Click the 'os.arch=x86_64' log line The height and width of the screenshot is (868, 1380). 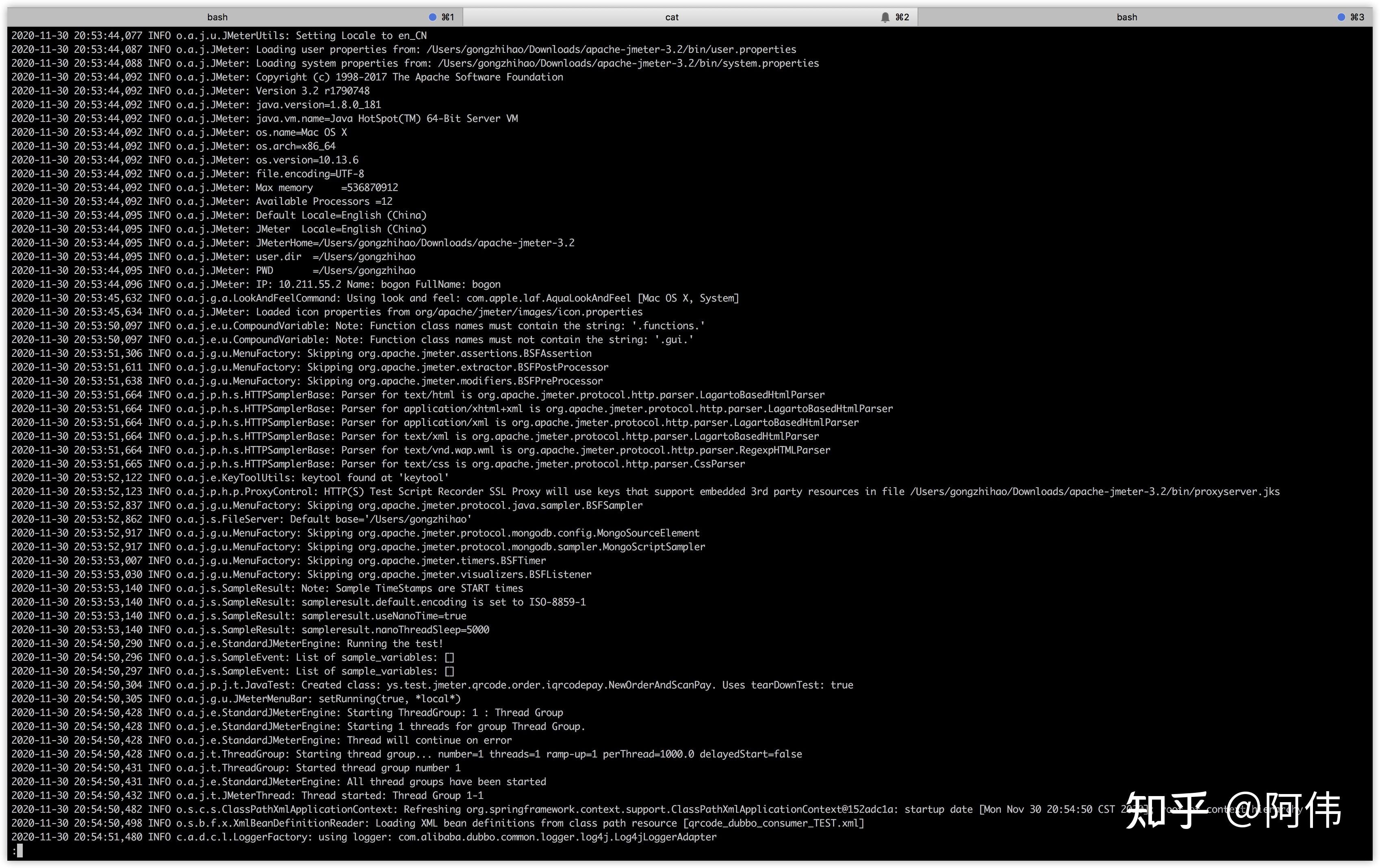point(173,146)
